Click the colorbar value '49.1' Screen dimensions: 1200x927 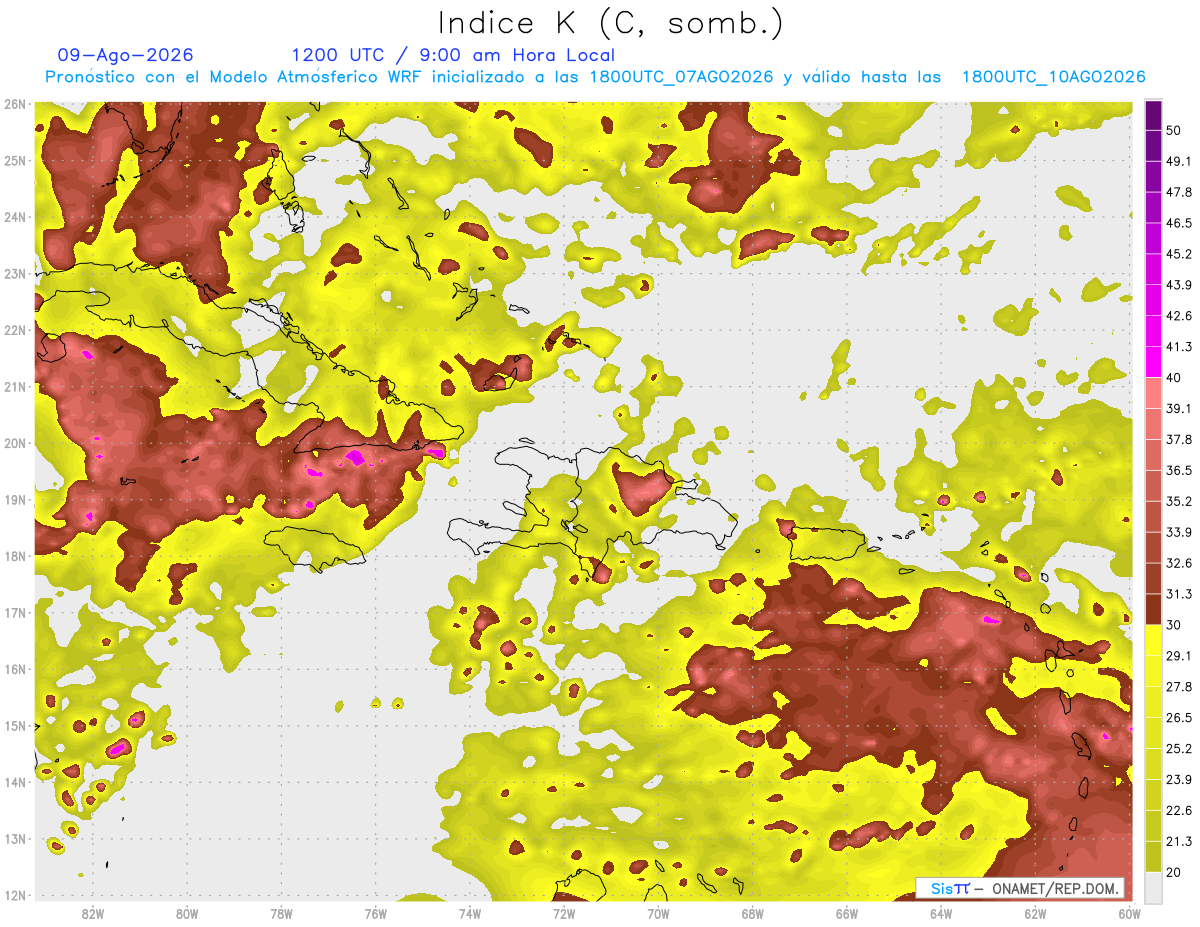(1179, 161)
